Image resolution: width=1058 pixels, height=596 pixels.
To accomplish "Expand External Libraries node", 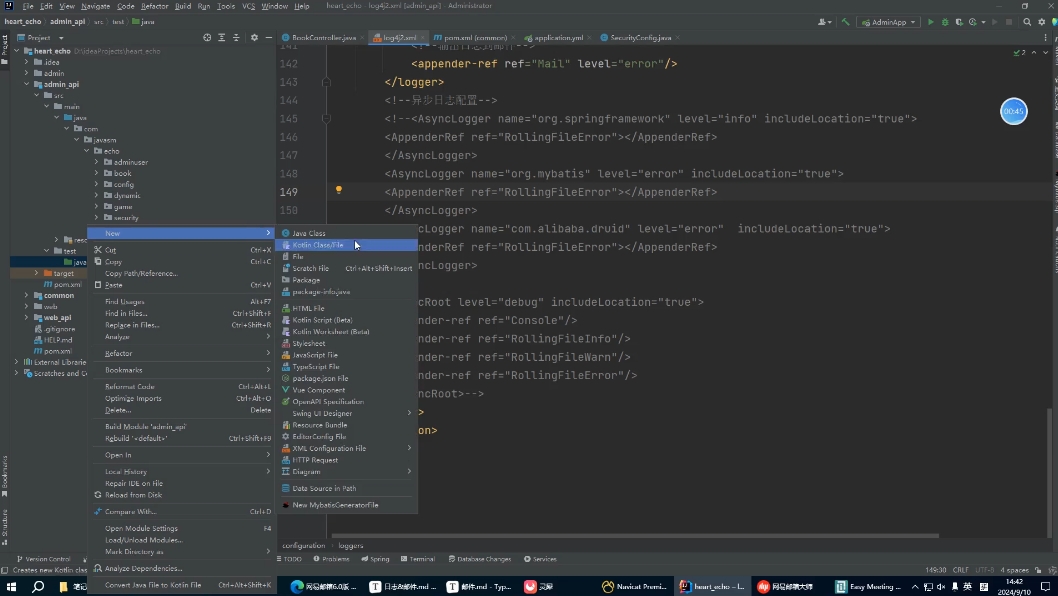I will coord(17,362).
